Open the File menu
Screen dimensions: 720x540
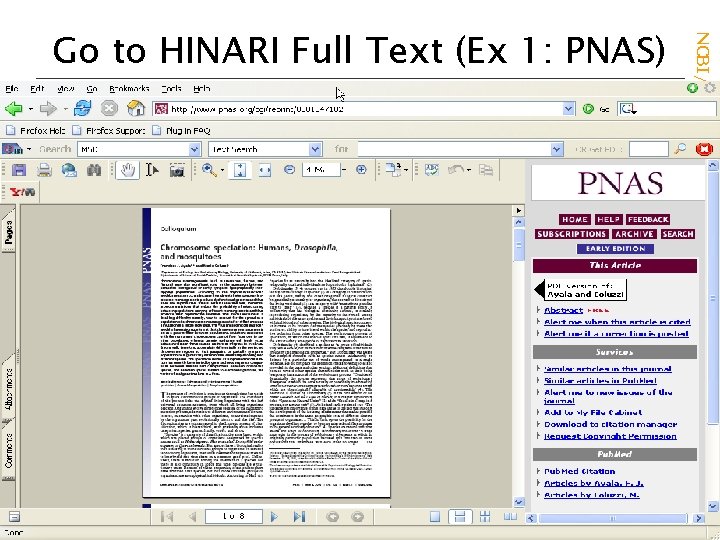point(11,89)
